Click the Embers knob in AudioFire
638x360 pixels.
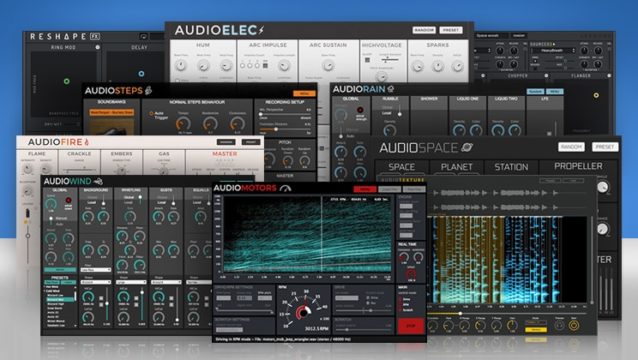pyautogui.click(x=121, y=170)
